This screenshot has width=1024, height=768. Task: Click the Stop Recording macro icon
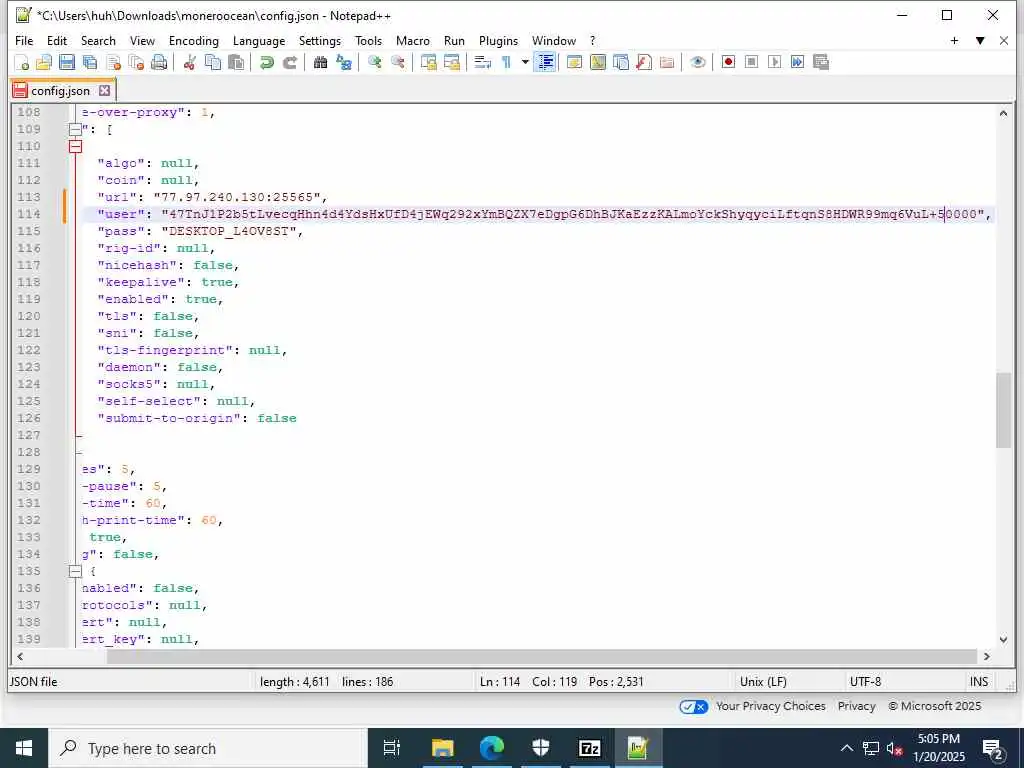pyautogui.click(x=752, y=62)
